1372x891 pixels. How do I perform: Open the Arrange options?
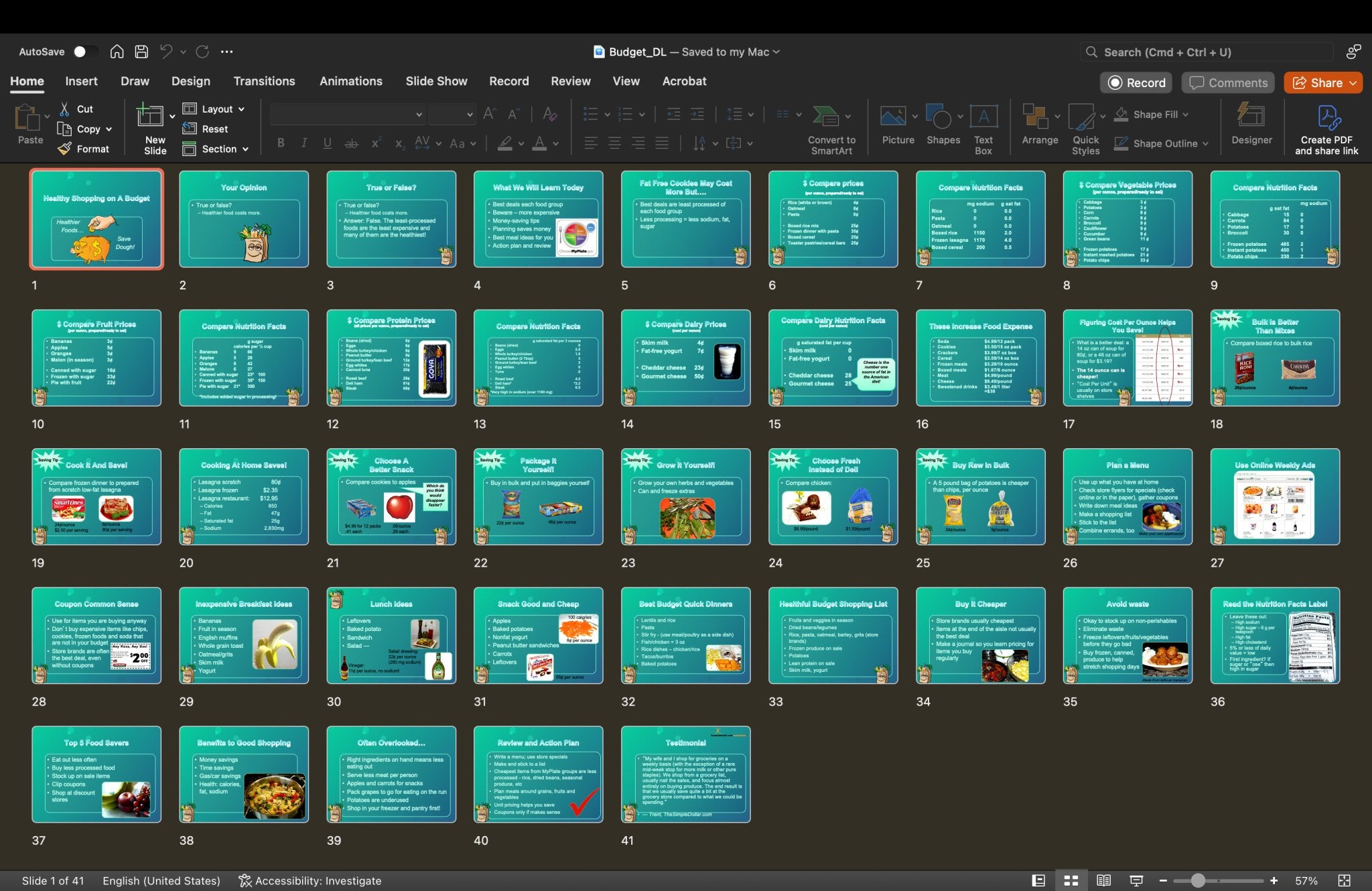point(1040,125)
